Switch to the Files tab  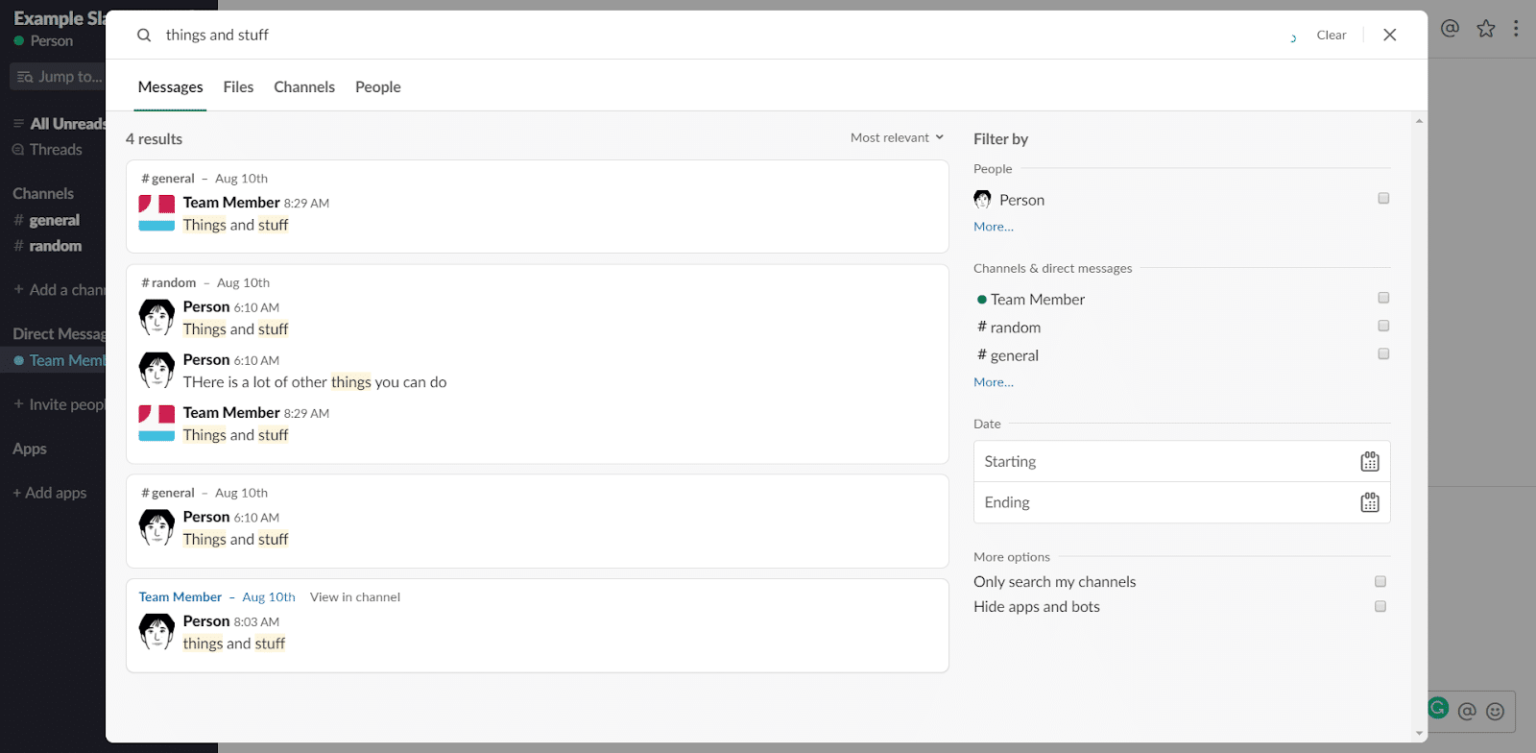pos(238,87)
